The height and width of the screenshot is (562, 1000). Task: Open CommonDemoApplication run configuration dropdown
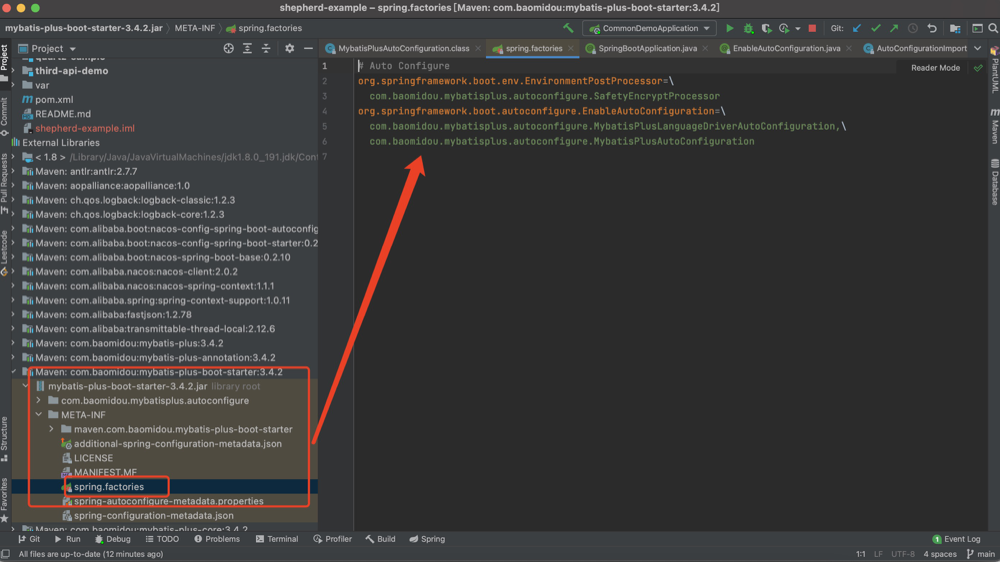point(649,28)
